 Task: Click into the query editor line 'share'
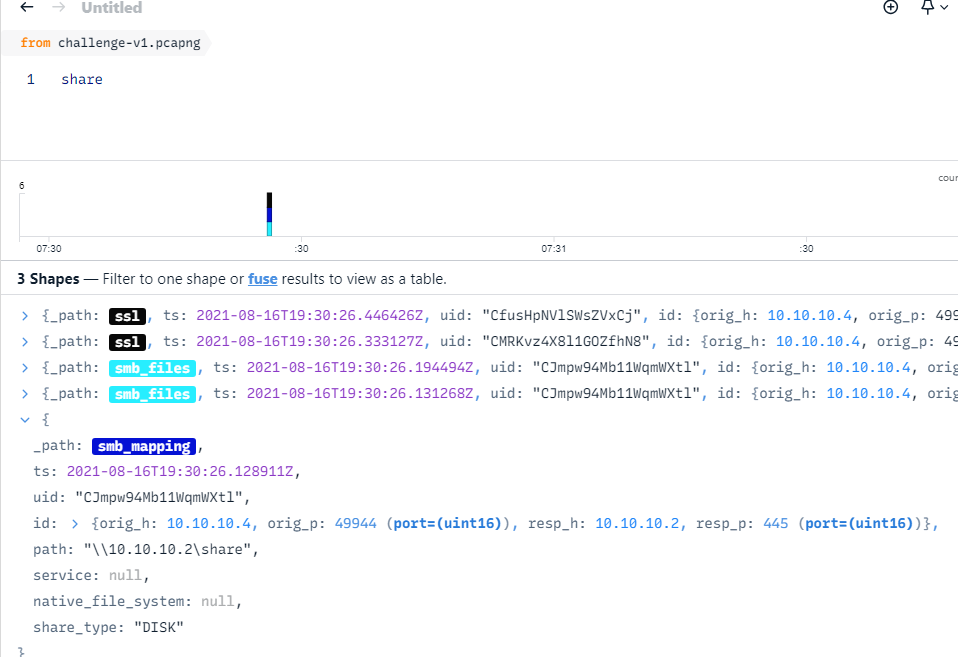click(82, 79)
